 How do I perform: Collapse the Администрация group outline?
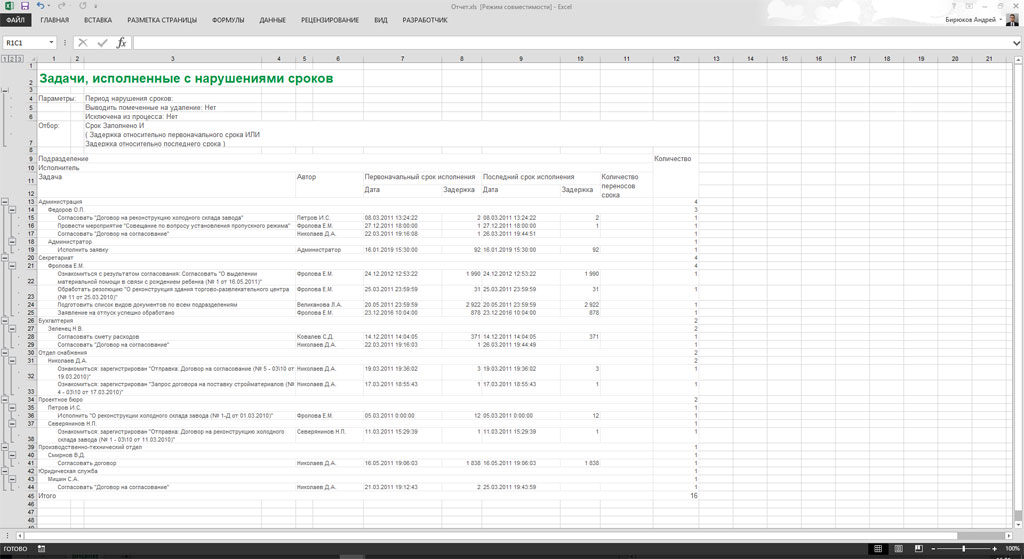[5, 202]
